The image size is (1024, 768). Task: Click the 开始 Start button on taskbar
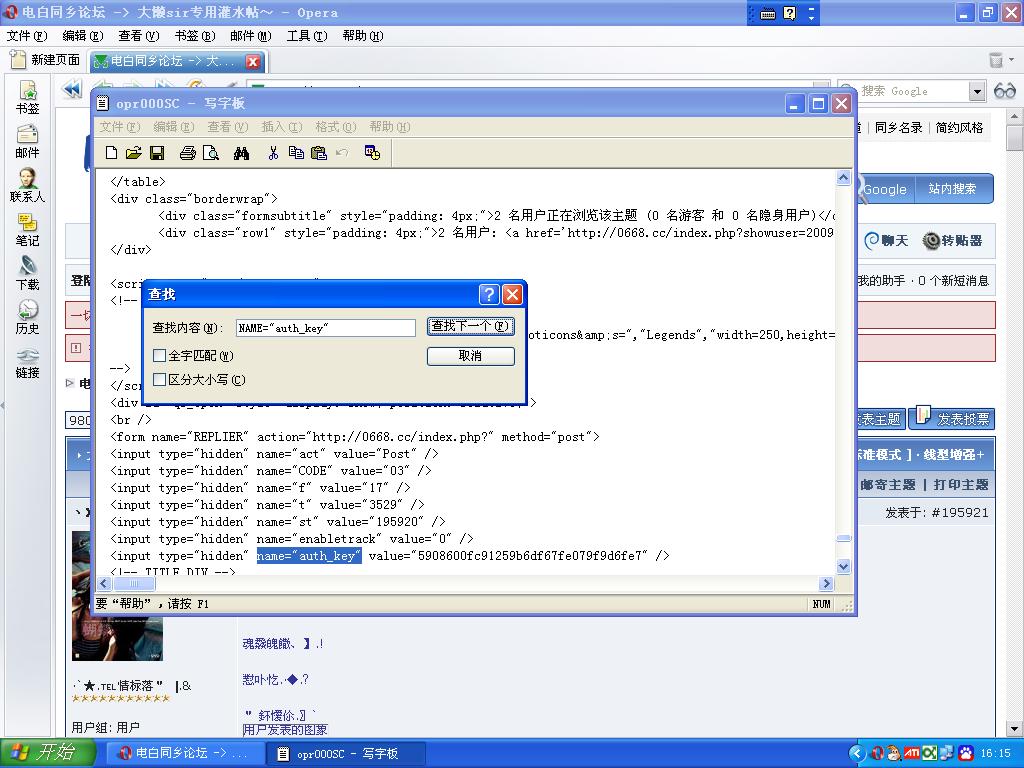click(x=45, y=753)
